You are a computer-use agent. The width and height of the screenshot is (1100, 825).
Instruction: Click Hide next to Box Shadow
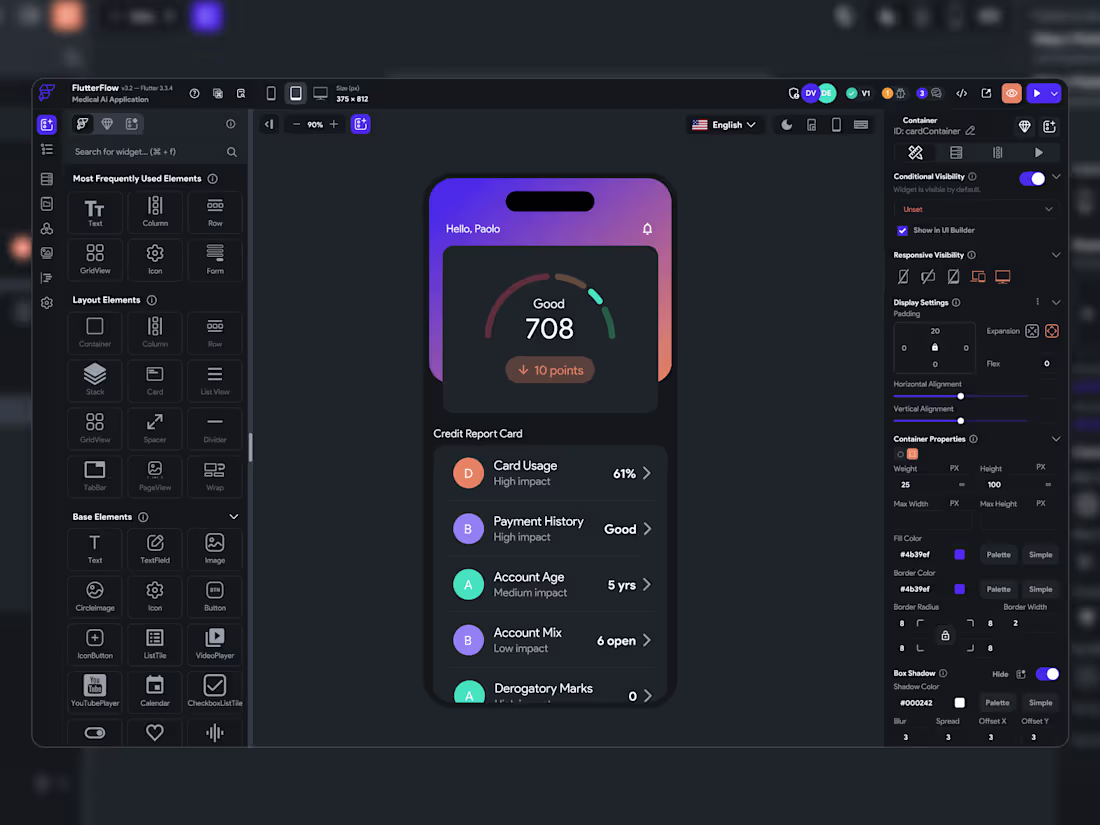click(x=1000, y=674)
